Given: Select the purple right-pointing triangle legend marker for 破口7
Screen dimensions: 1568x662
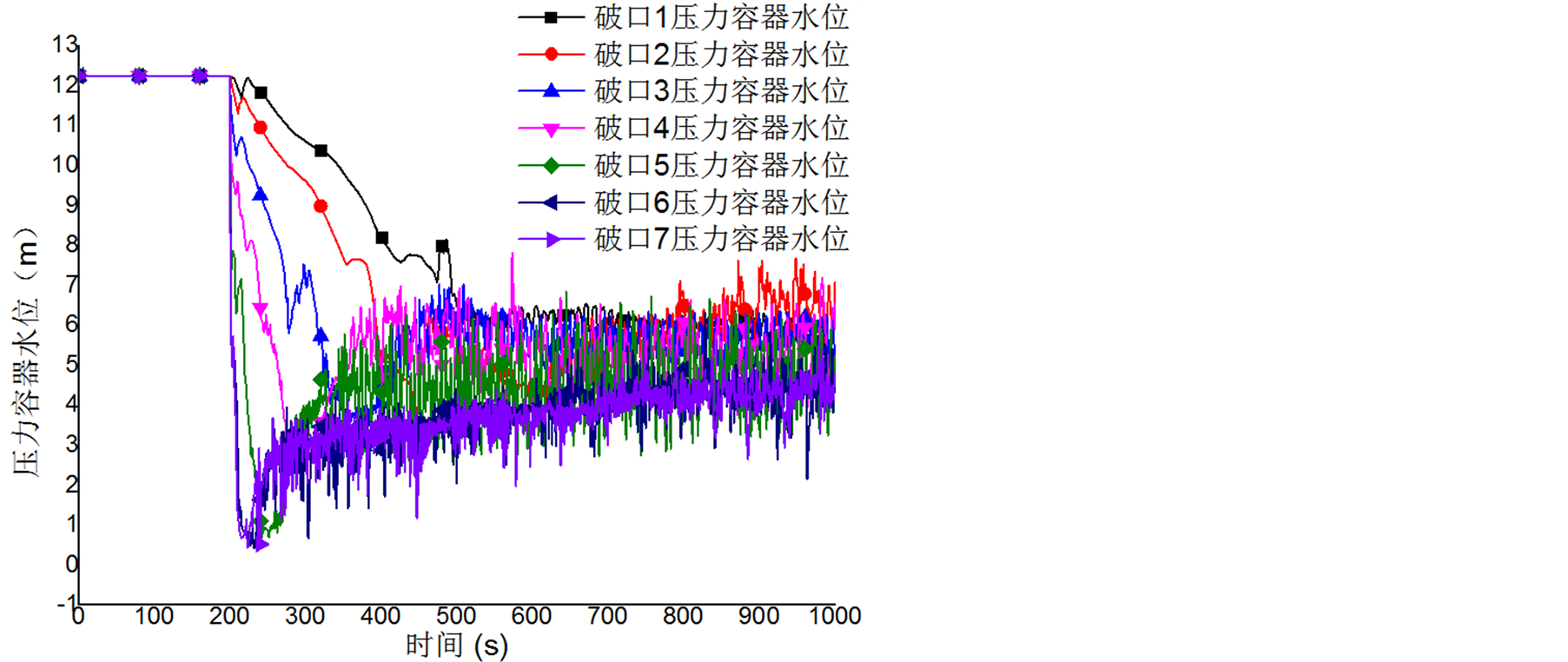Looking at the screenshot, I should point(551,240).
